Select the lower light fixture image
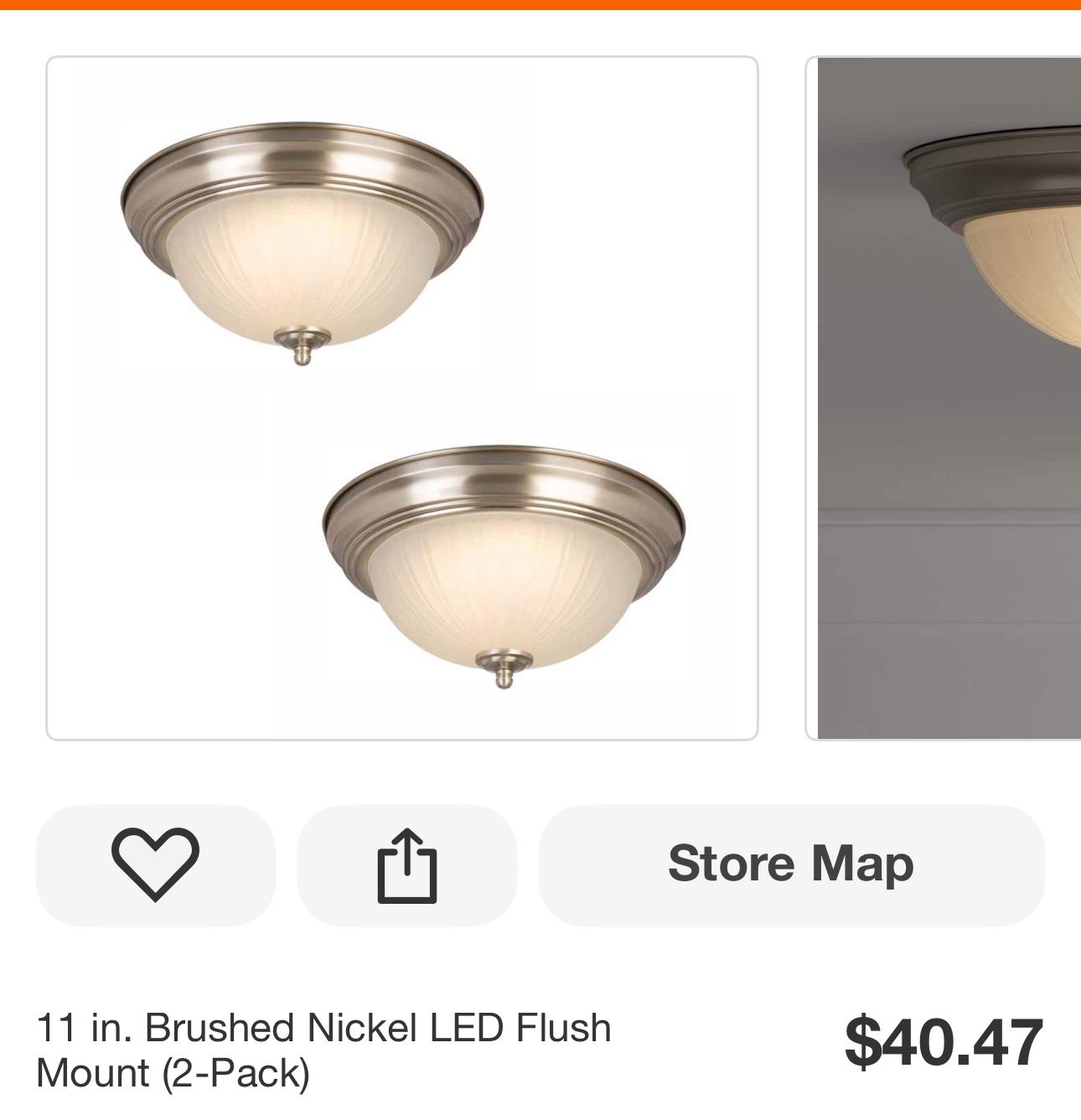Viewport: 1081px width, 1120px height. click(504, 566)
